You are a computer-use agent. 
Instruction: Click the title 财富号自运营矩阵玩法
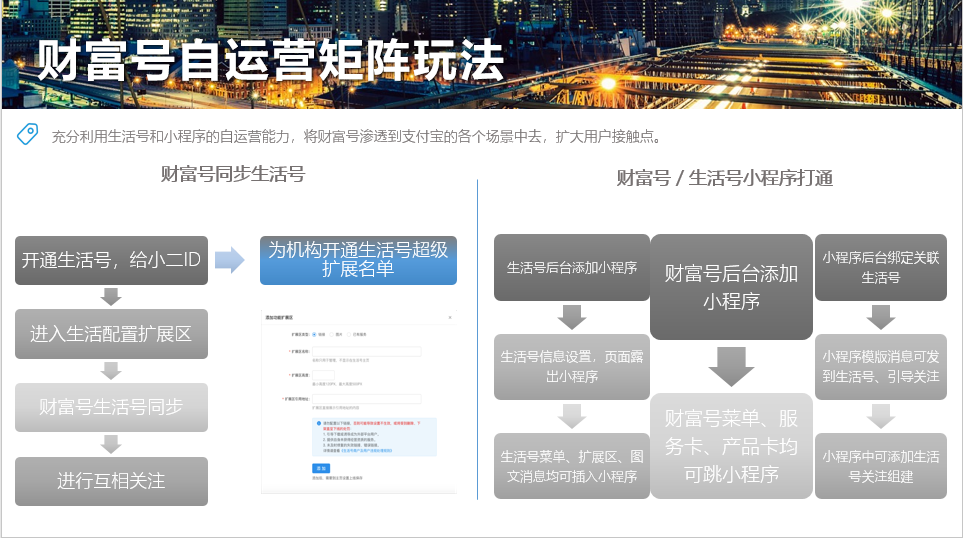click(270, 60)
